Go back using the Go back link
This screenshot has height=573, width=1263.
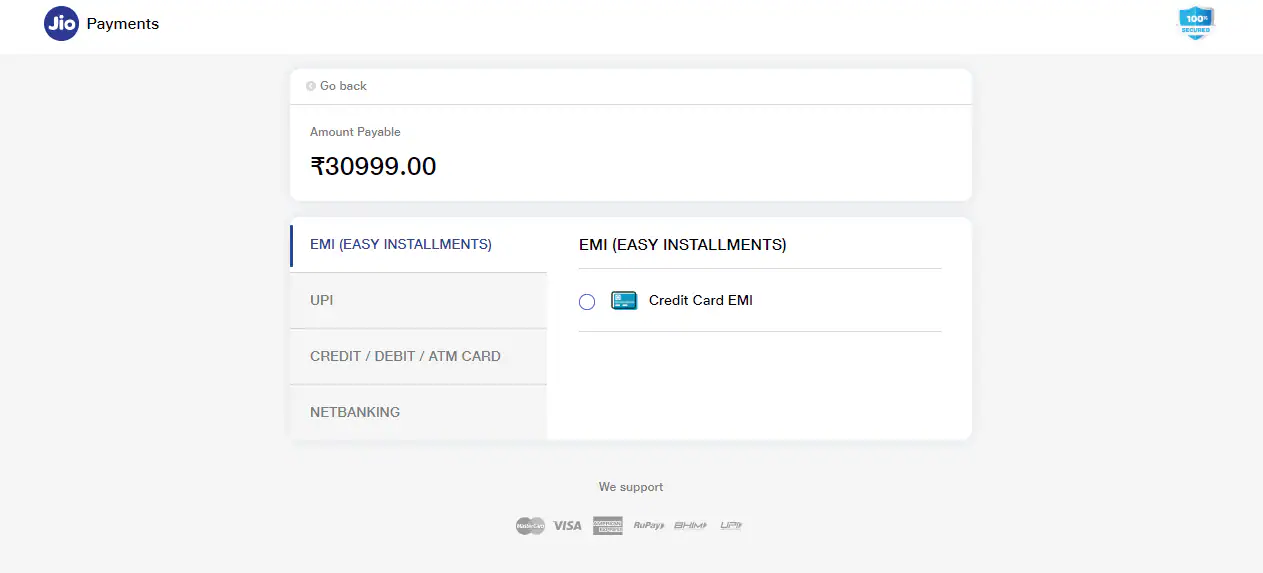click(343, 86)
